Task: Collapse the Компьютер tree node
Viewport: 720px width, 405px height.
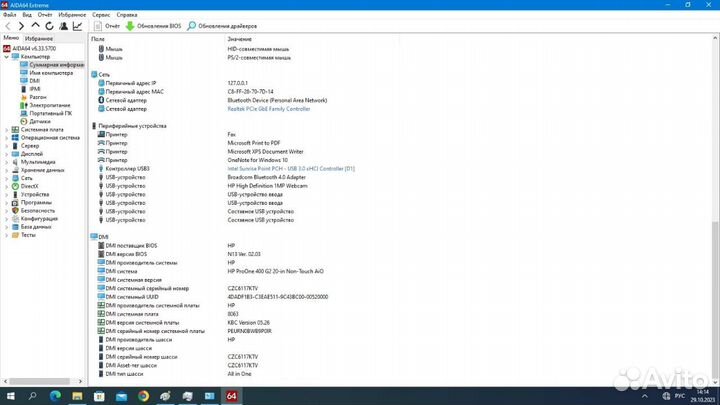Action: coord(6,57)
